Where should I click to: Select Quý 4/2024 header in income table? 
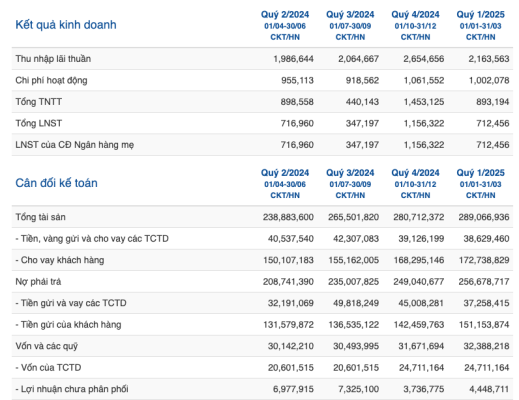point(415,15)
